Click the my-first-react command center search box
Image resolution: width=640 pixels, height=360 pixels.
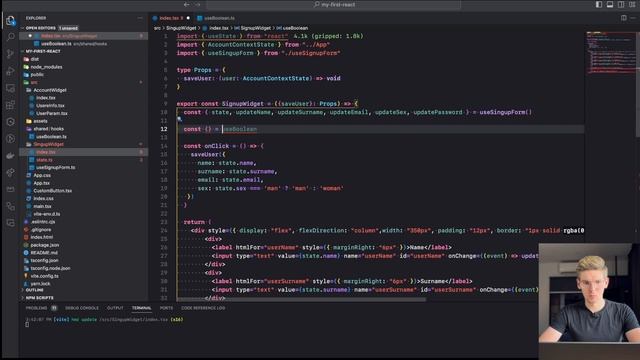333,4
